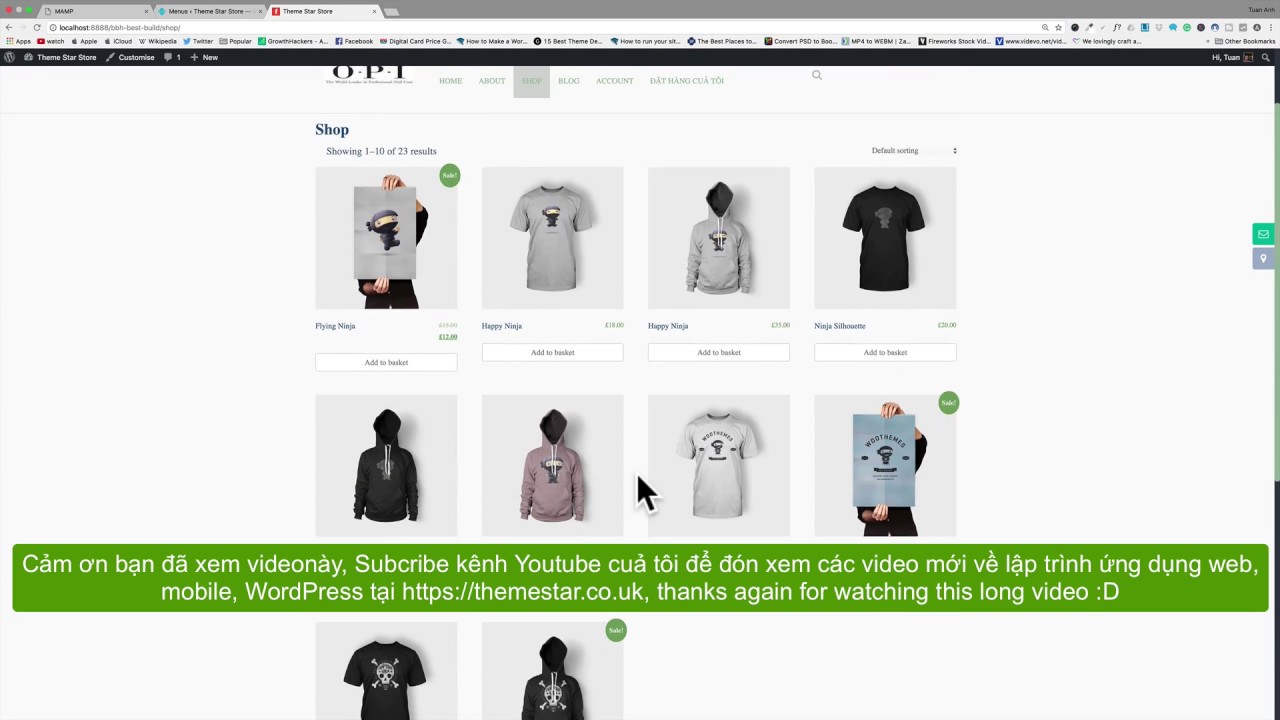The width and height of the screenshot is (1280, 720).
Task: Open the Popular bookmarks folder
Action: (236, 41)
